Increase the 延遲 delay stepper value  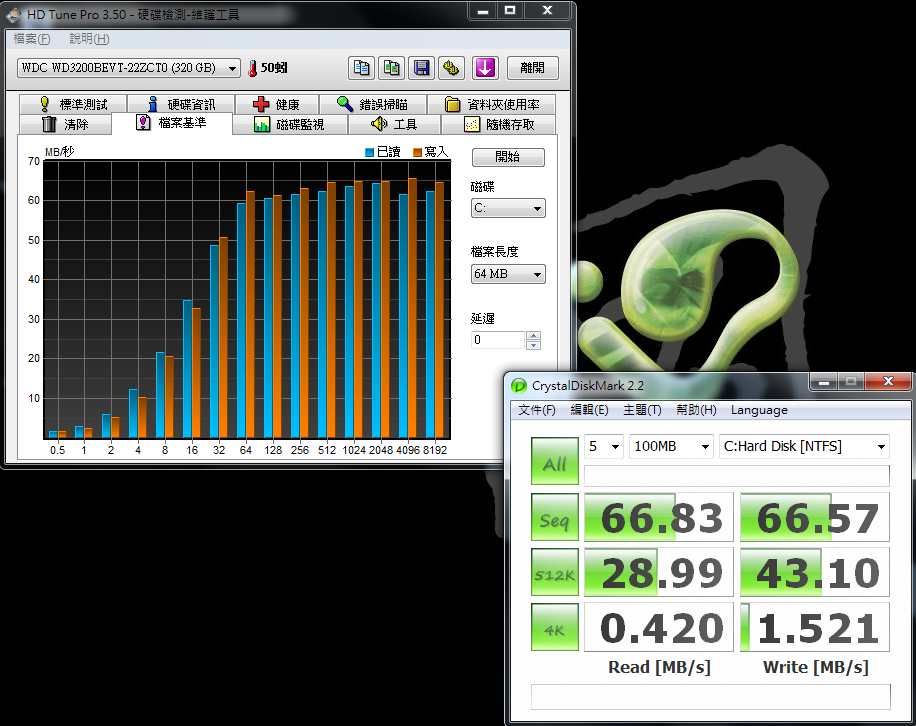pyautogui.click(x=533, y=336)
